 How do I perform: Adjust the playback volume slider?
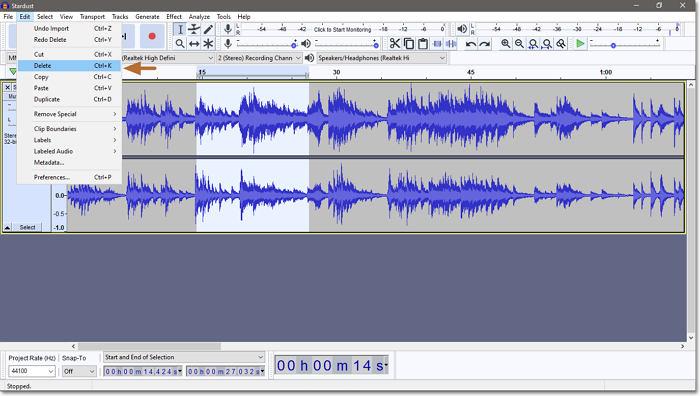pos(347,44)
